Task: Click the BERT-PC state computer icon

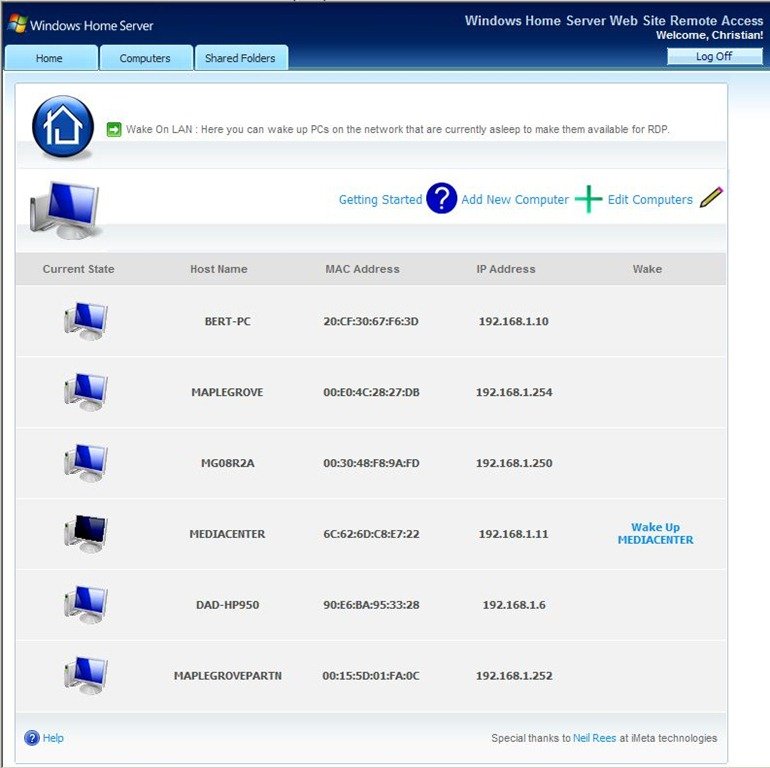Action: tap(86, 321)
